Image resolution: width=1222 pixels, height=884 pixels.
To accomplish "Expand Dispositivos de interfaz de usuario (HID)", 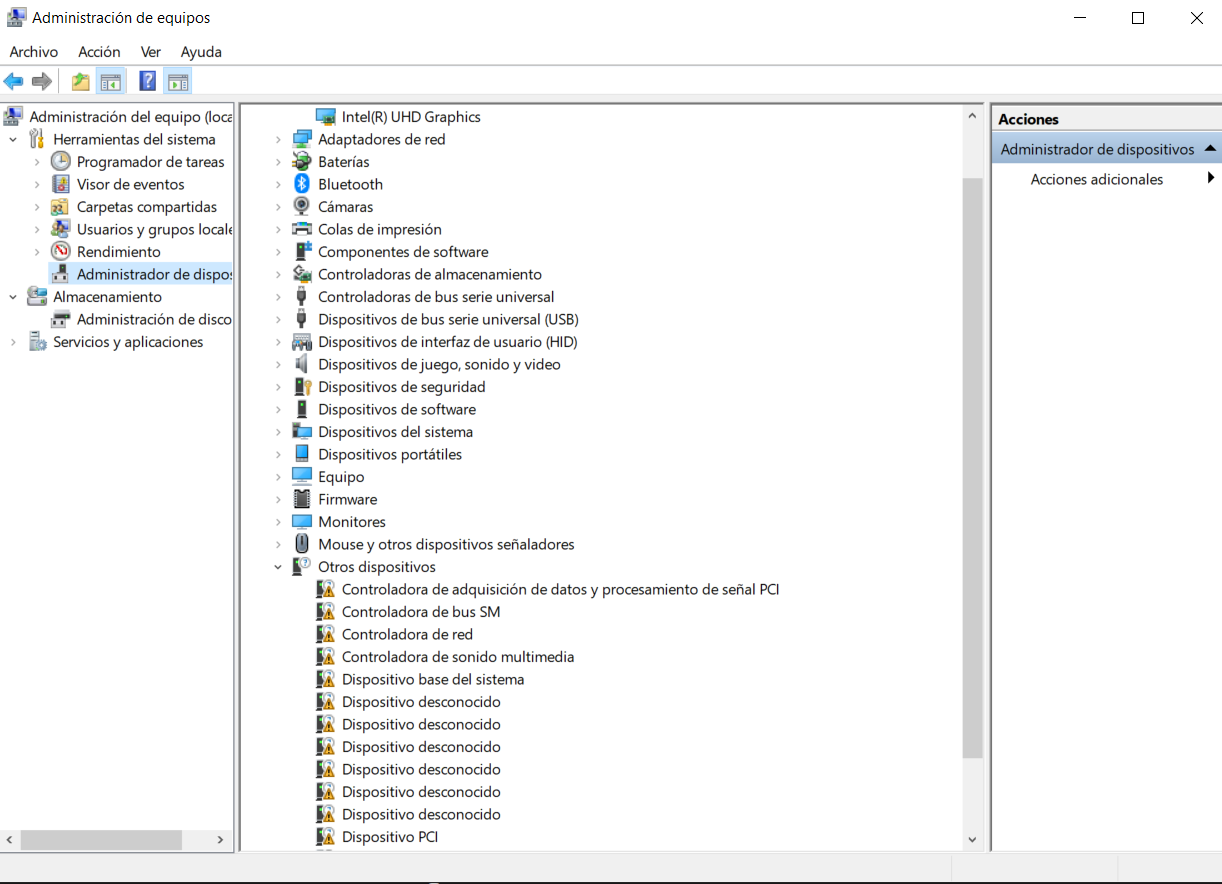I will coord(279,342).
